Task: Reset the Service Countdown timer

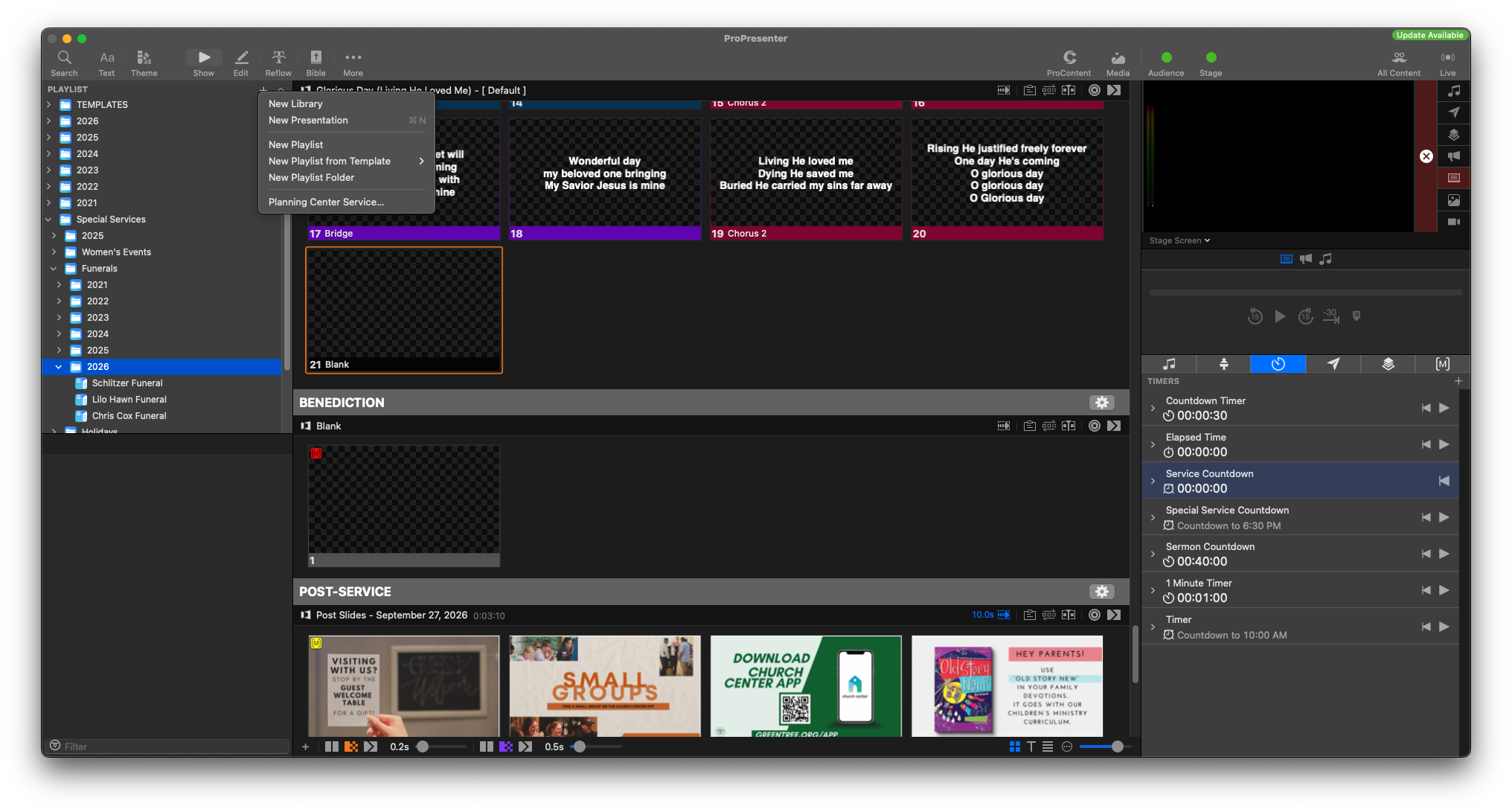Action: tap(1444, 481)
